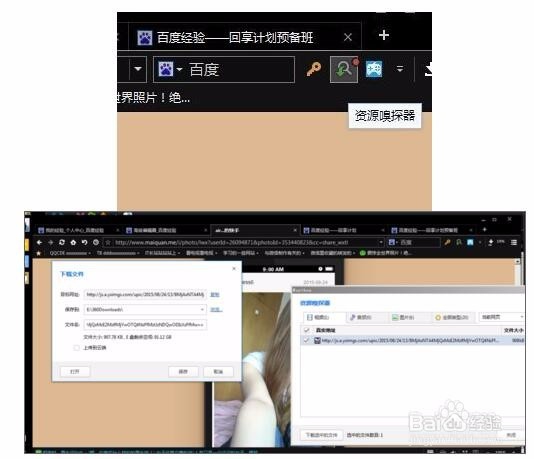Go forward with the browser forward arrow
The image size is (534, 459).
click(51, 242)
